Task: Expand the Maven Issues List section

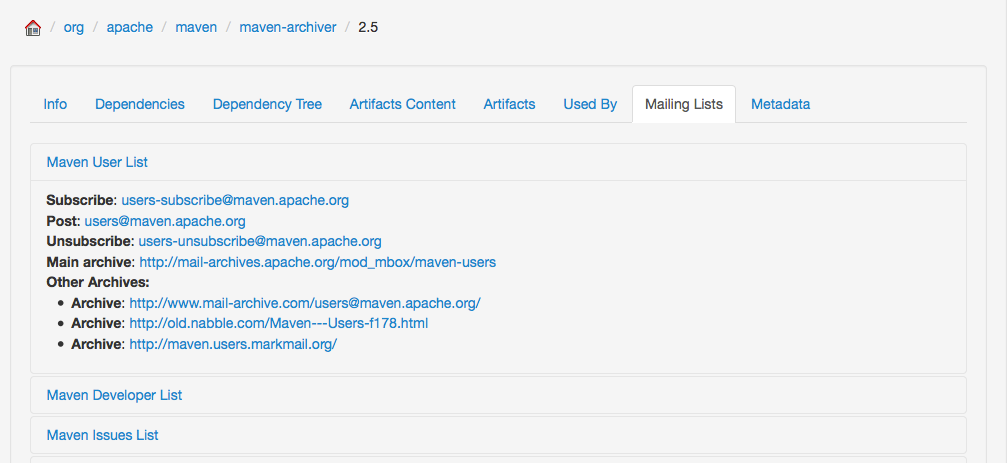Action: 102,435
